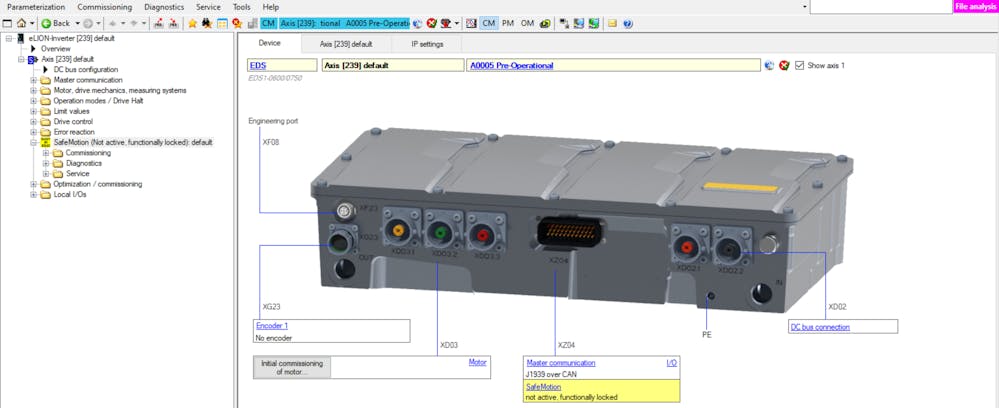Select the PM mode toolbar button
This screenshot has height=408, width=999.
pyautogui.click(x=508, y=23)
